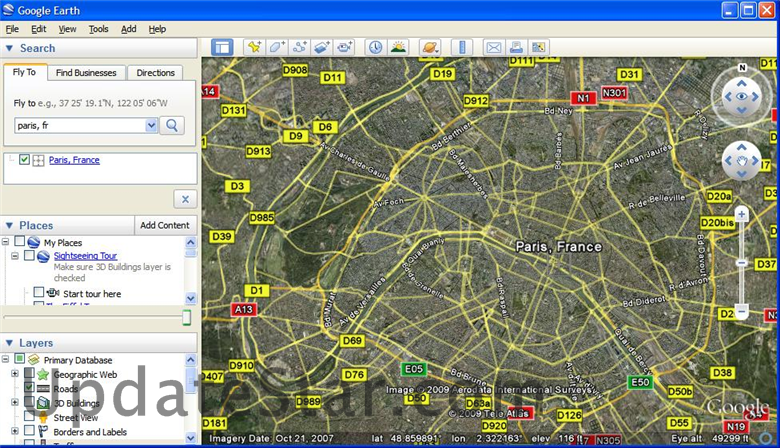
Task: Open the Paris, France result link
Action: (x=74, y=160)
